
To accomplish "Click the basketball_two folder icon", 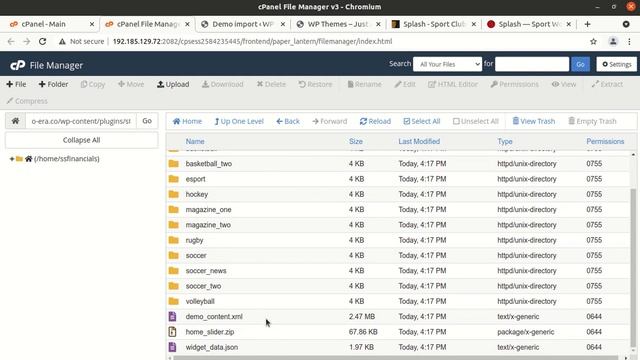I will (173, 164).
